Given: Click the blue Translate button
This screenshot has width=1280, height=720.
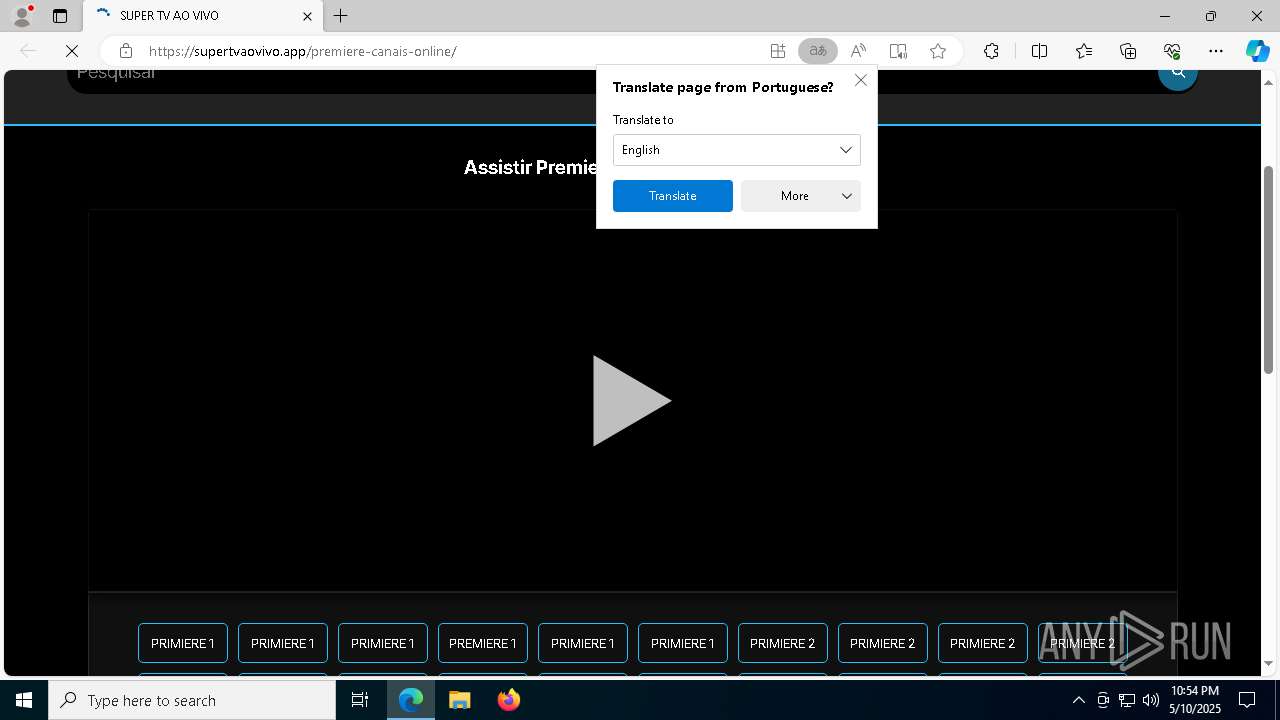Looking at the screenshot, I should 673,196.
